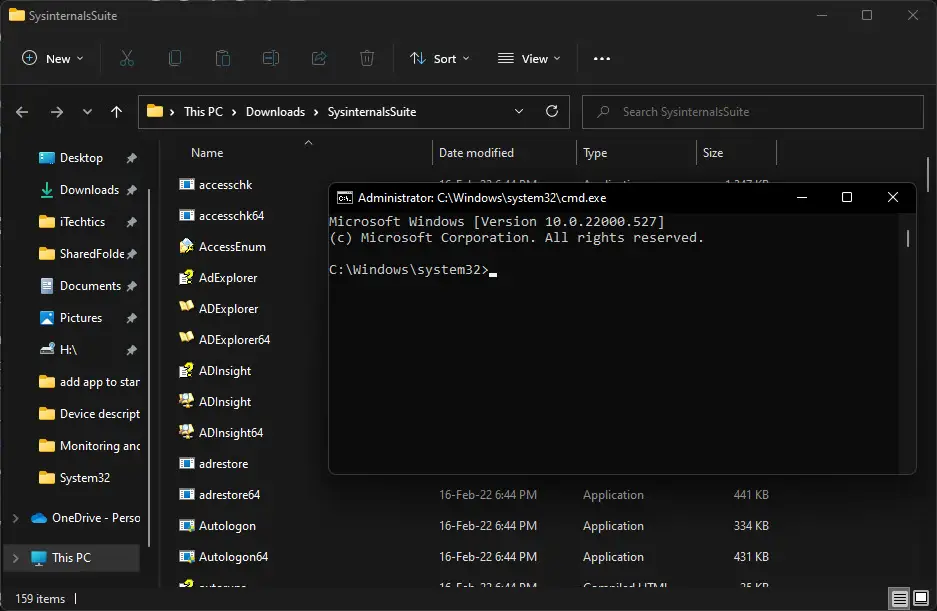
Task: Click the Search SysinternalsSuite field
Action: tap(753, 112)
